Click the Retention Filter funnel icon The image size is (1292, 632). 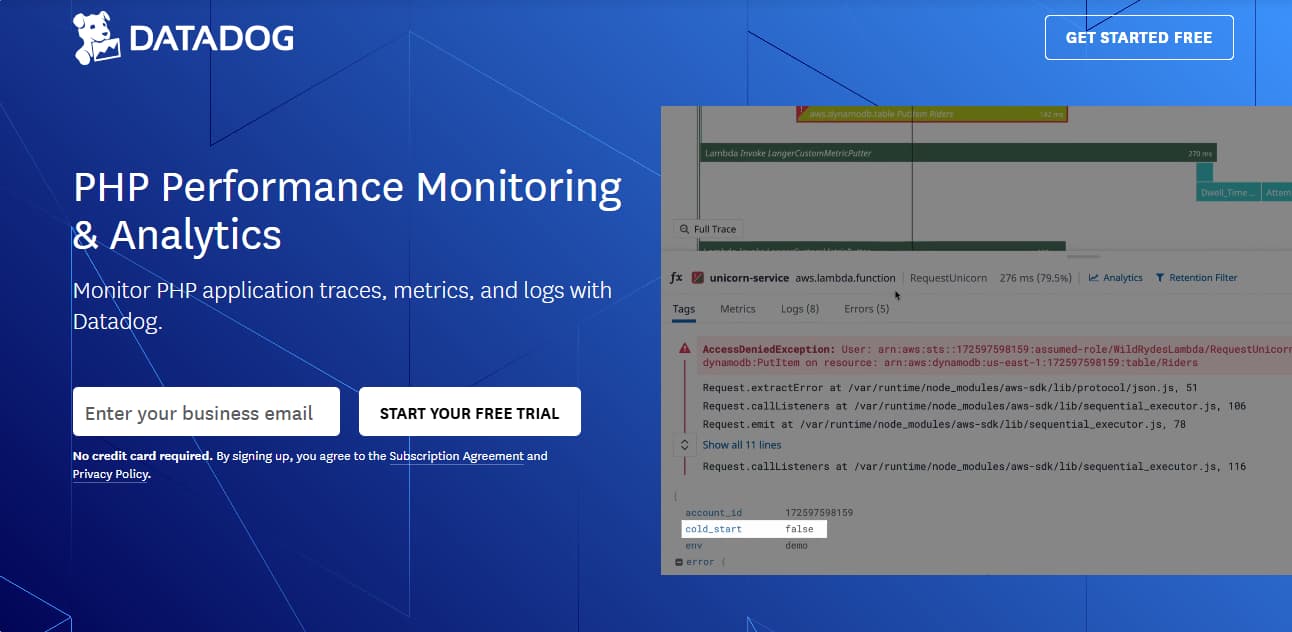[1160, 278]
